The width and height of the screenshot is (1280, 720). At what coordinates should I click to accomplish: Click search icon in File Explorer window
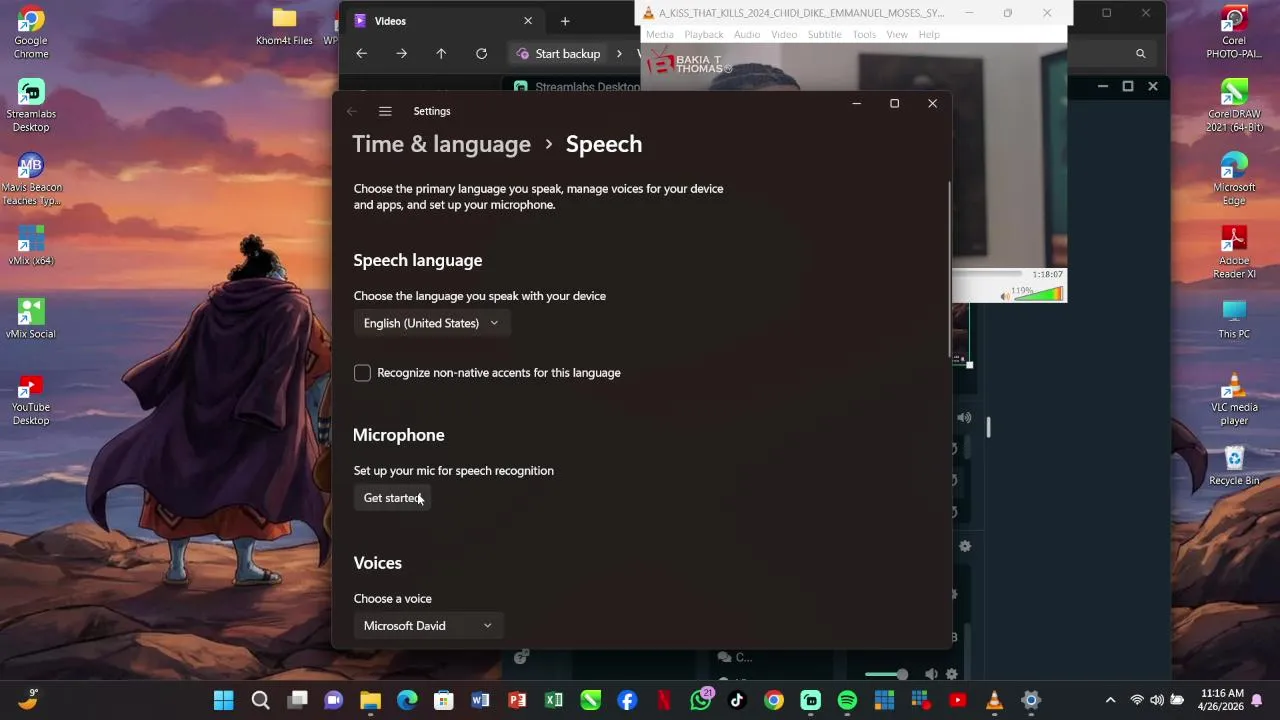pyautogui.click(x=1140, y=54)
